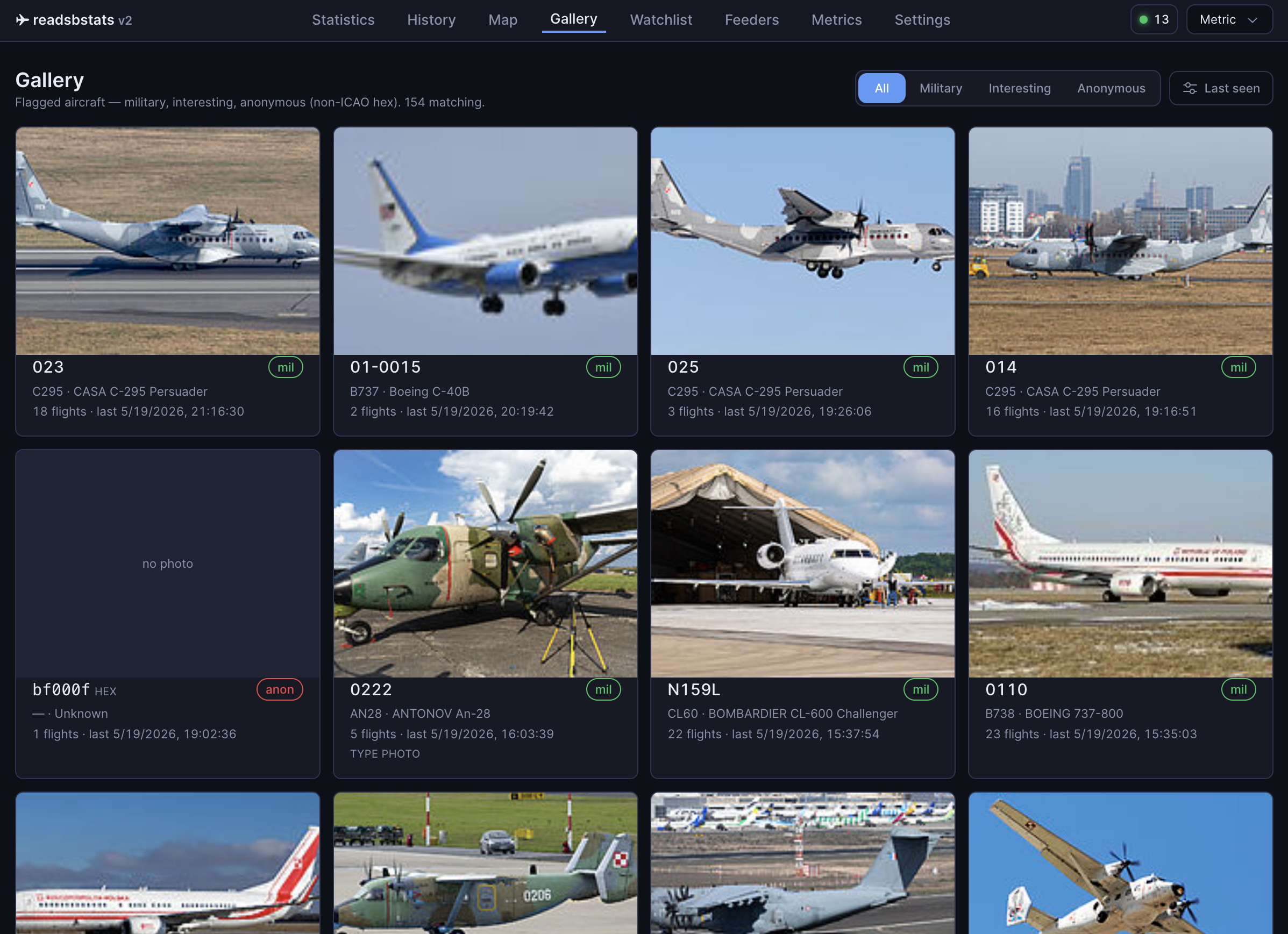1288x934 pixels.
Task: Open photo of Boeing 737-800 0110
Action: pyautogui.click(x=1120, y=564)
